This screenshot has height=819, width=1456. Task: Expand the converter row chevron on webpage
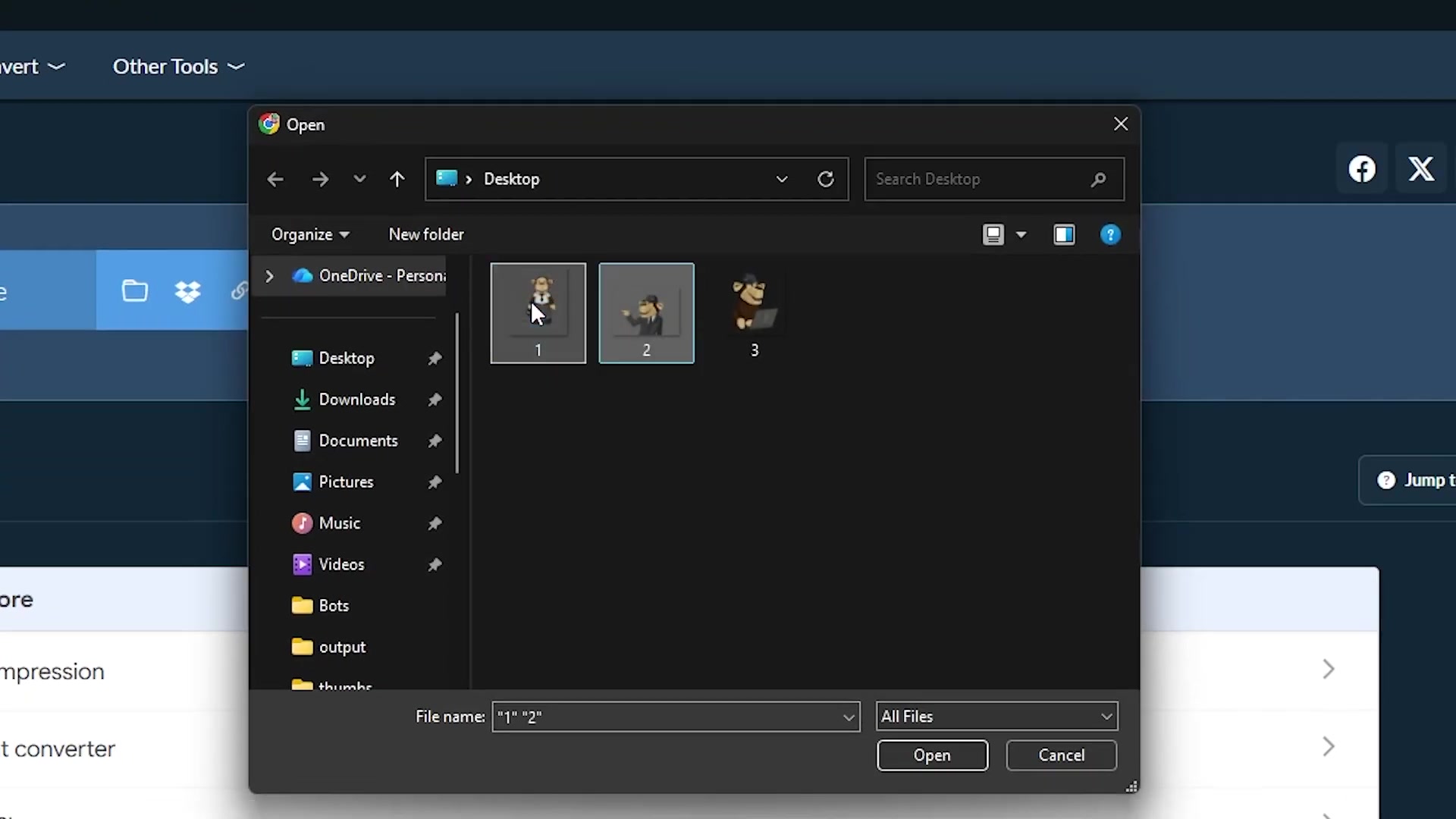pos(1329,747)
